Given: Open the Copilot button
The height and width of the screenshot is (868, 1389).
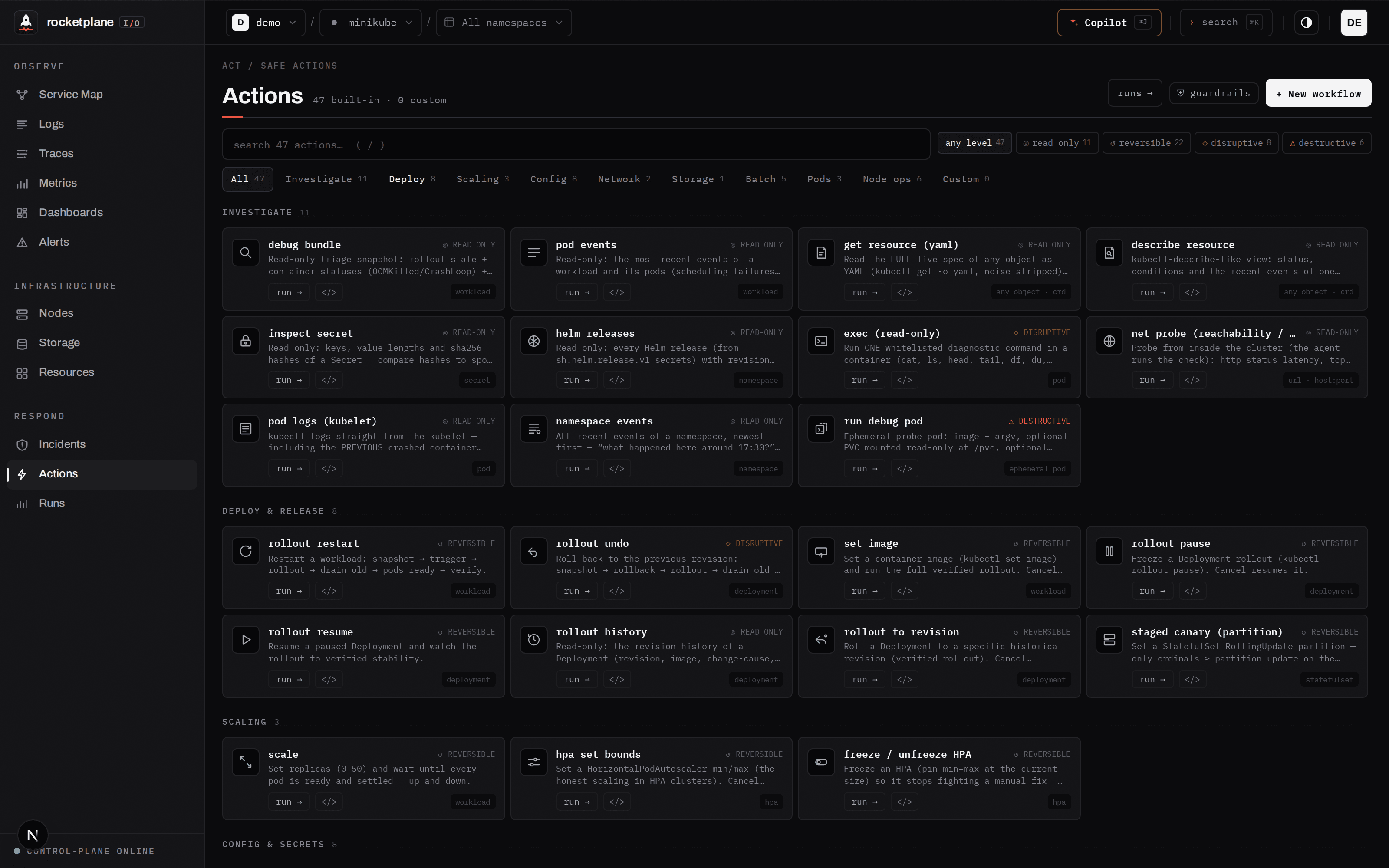Looking at the screenshot, I should pos(1109,23).
